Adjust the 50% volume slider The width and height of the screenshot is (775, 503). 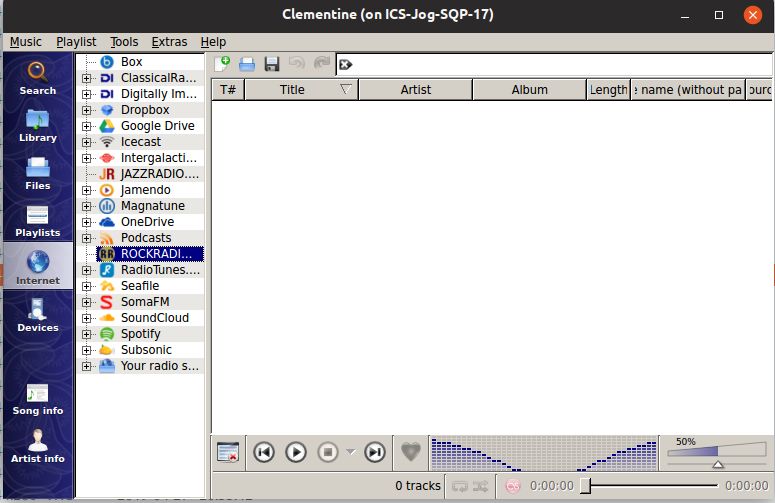(717, 453)
